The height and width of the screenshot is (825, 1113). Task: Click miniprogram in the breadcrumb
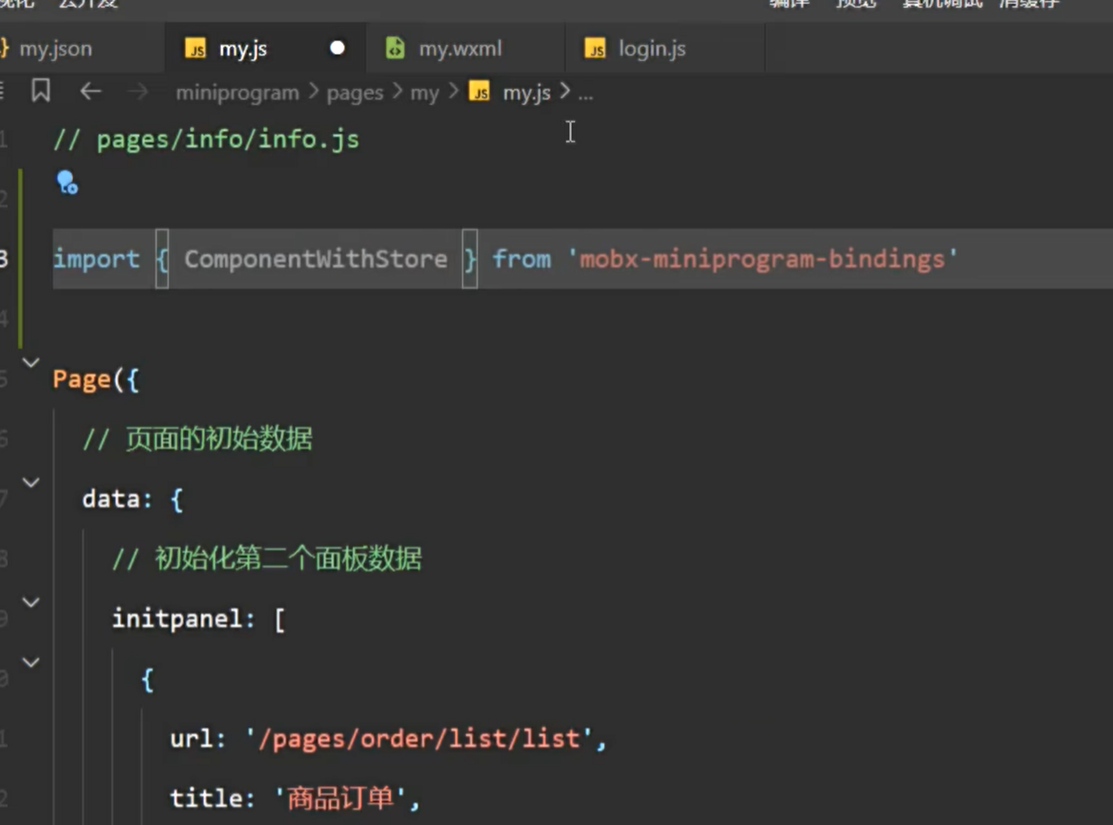click(237, 93)
